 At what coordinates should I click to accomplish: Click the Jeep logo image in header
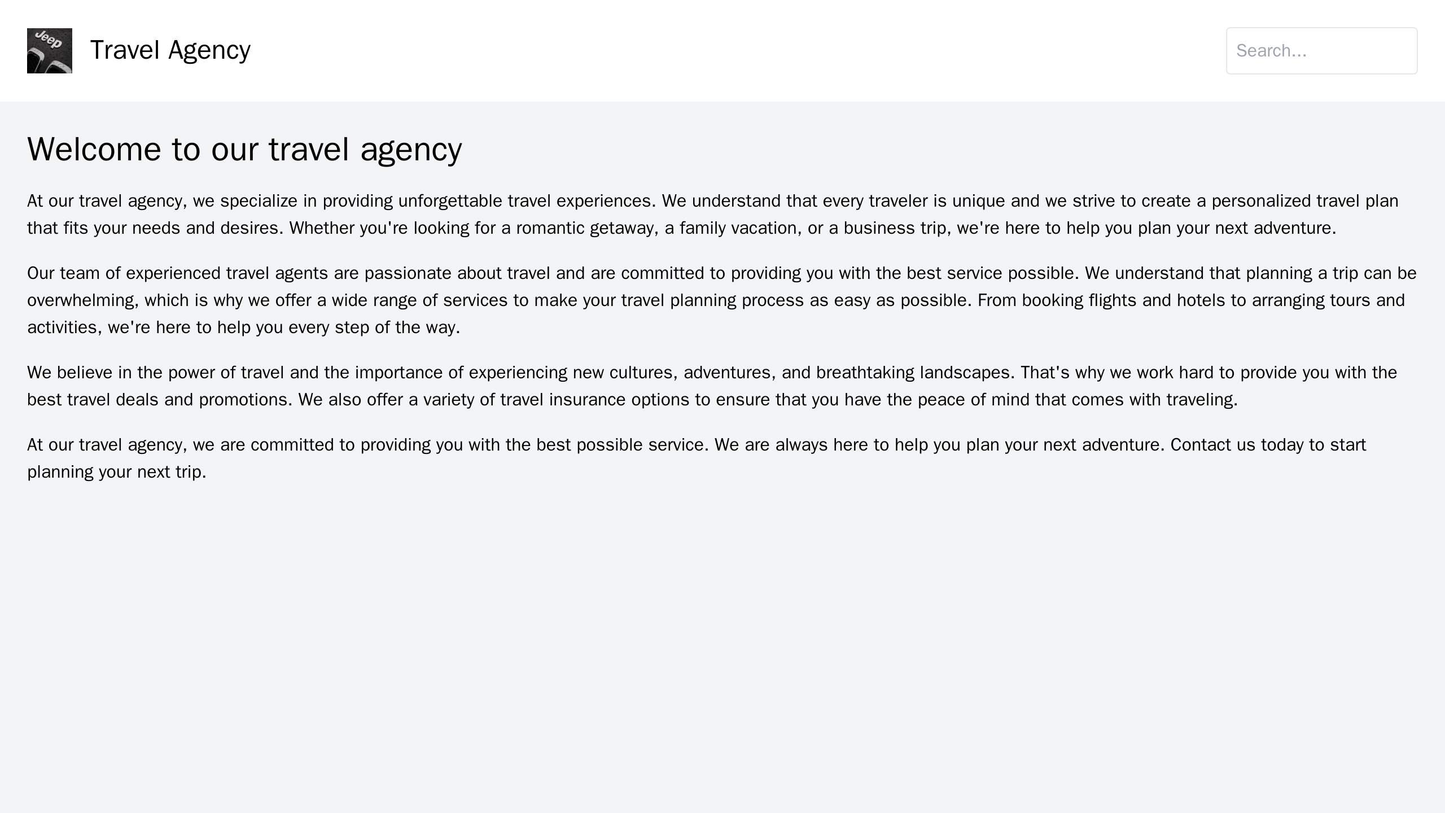(49, 50)
